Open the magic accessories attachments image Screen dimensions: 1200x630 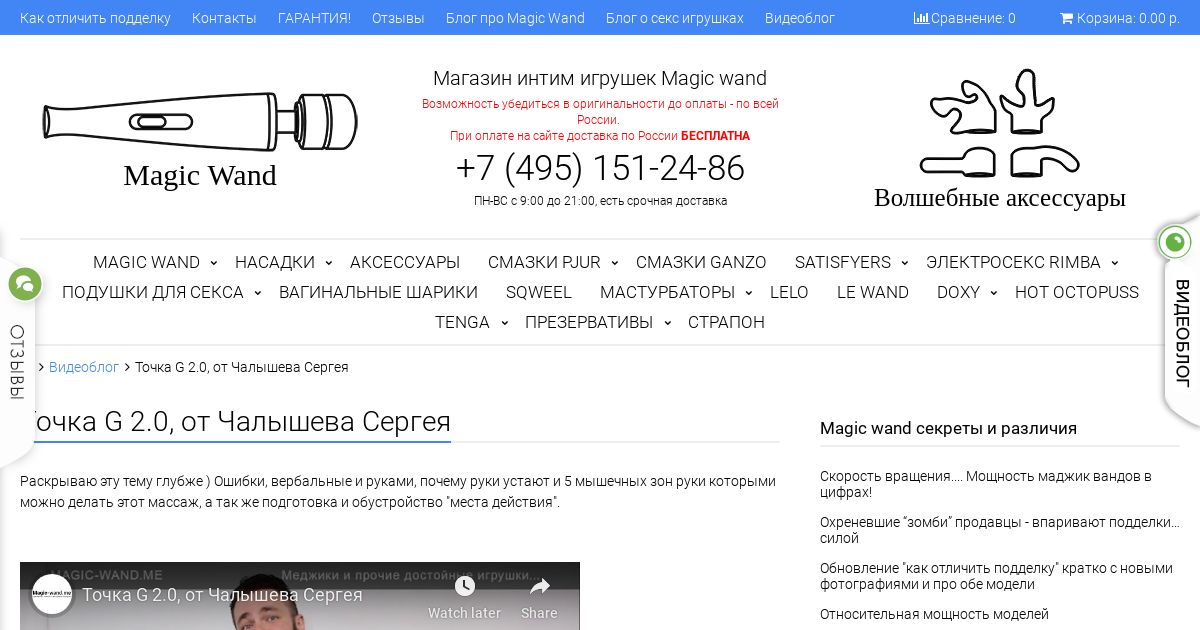[1000, 122]
